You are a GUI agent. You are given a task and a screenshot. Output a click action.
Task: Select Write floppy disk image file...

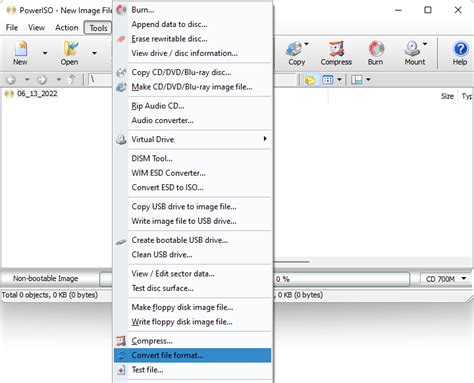click(x=193, y=322)
